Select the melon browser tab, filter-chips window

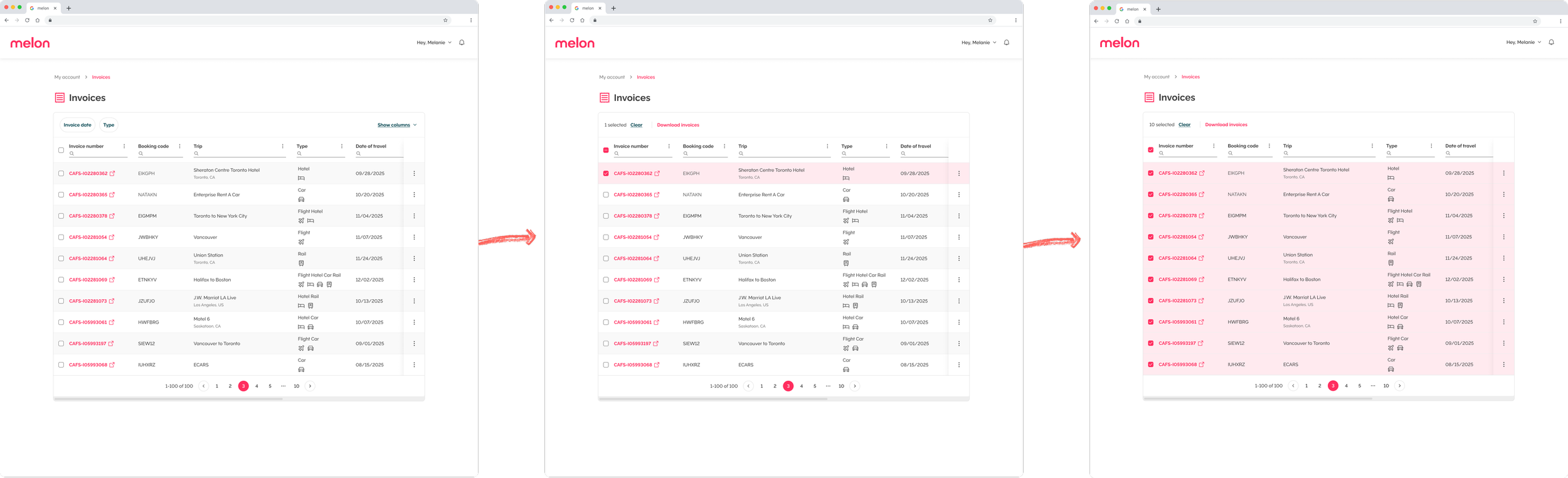coord(43,8)
